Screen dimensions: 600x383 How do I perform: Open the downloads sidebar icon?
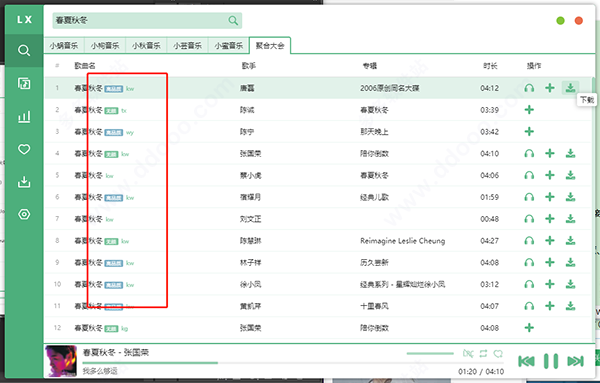tap(24, 182)
